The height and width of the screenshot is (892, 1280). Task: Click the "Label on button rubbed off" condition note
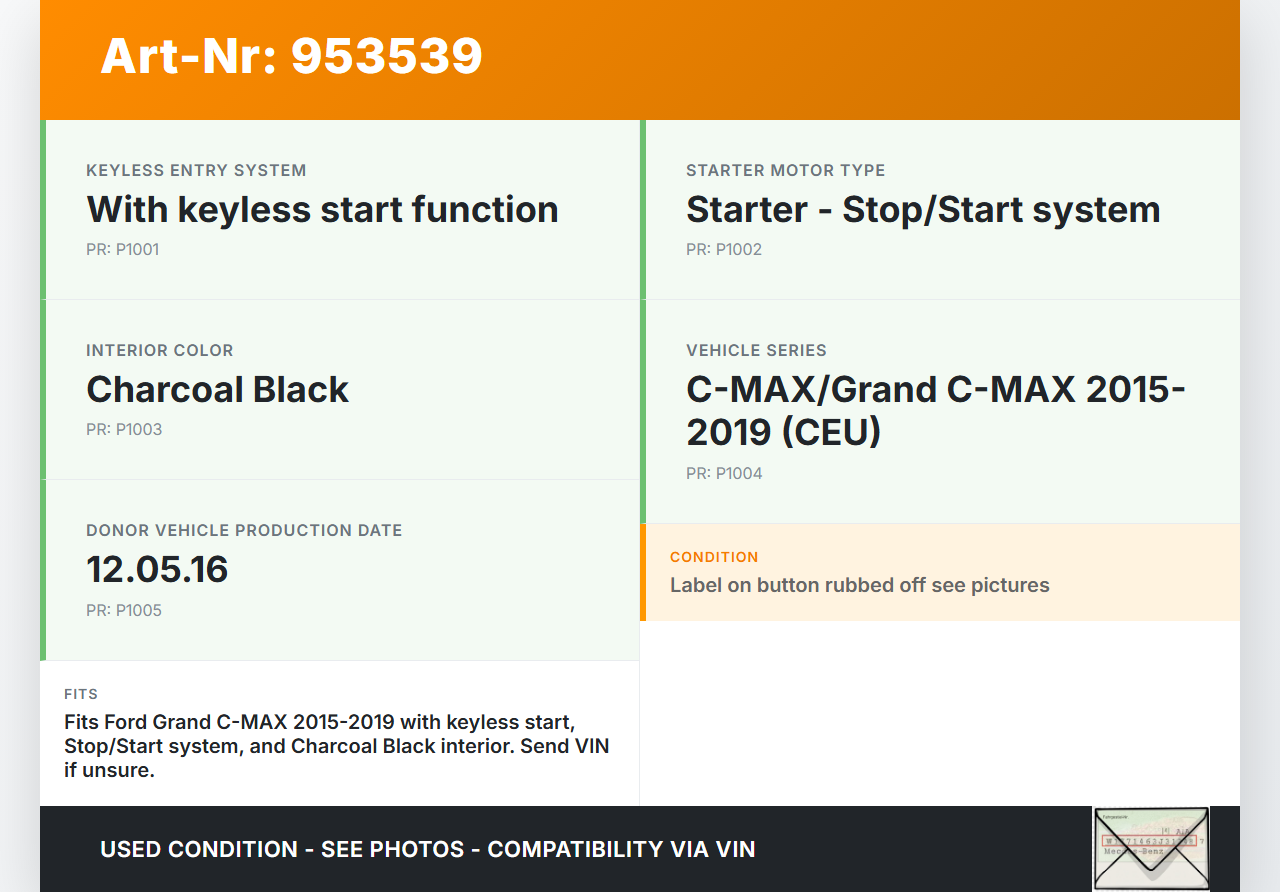point(859,585)
